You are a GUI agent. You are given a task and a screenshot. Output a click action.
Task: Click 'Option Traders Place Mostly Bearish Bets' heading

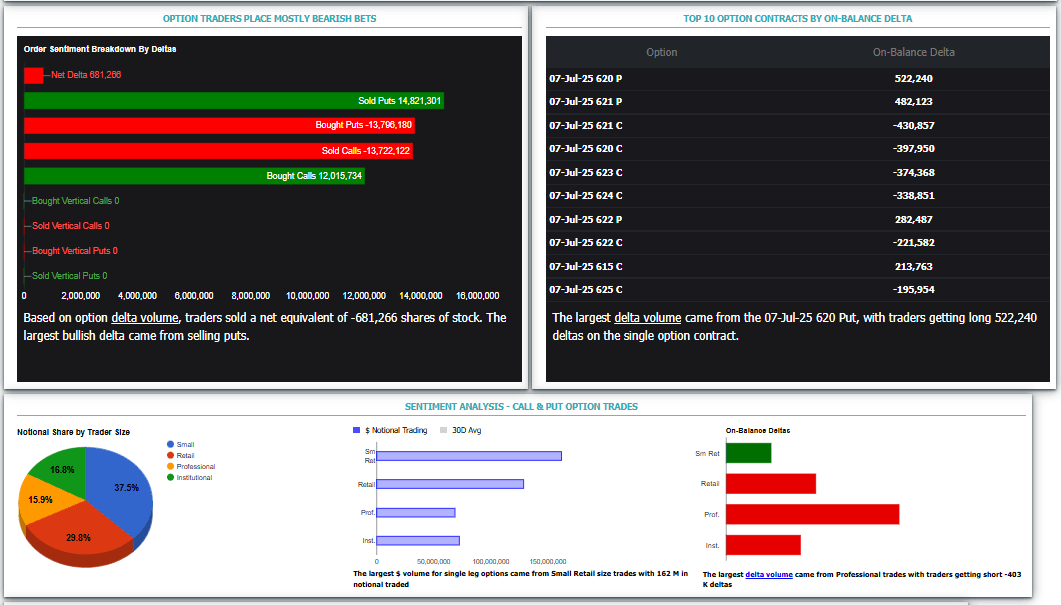click(x=269, y=19)
